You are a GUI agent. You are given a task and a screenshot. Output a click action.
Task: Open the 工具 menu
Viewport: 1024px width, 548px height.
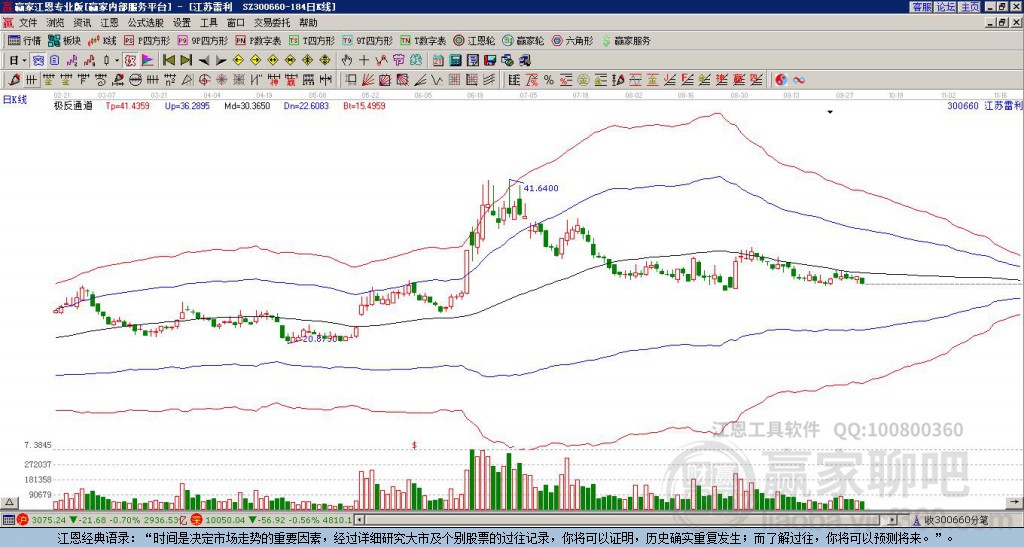[208, 23]
